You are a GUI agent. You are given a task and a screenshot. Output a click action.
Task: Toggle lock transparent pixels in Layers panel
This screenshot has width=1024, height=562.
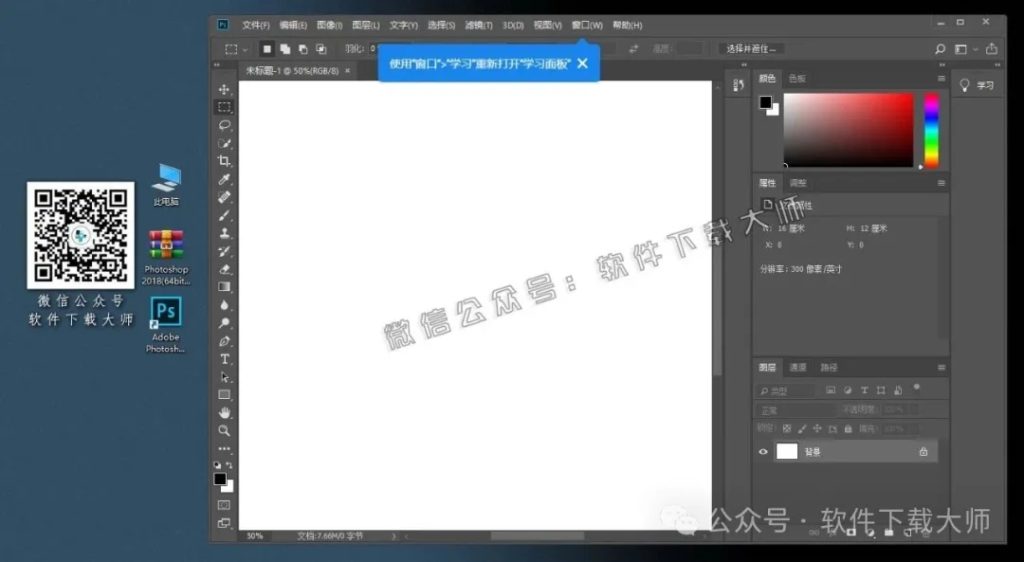pos(787,429)
